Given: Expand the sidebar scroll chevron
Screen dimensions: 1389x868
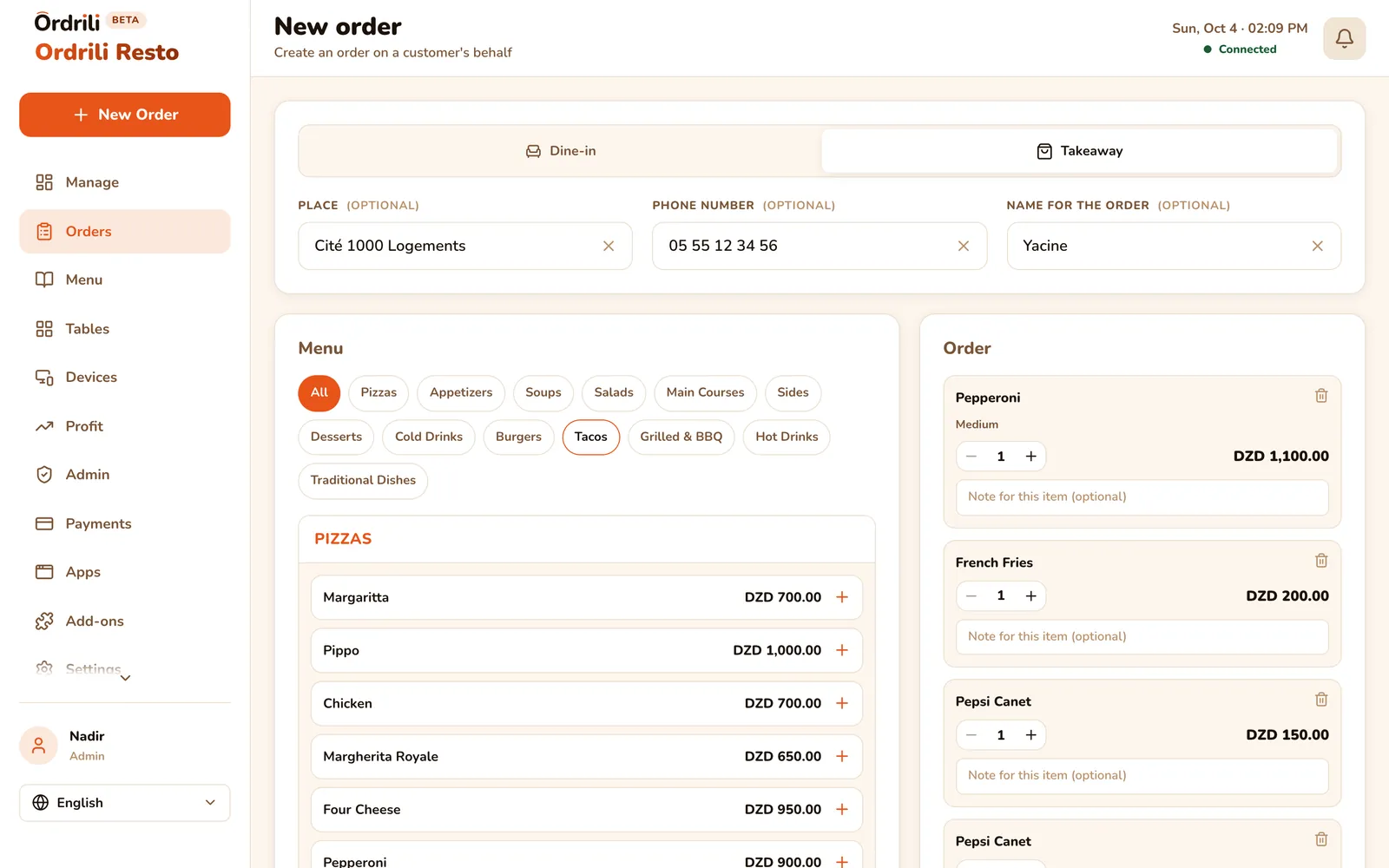Looking at the screenshot, I should (x=125, y=678).
